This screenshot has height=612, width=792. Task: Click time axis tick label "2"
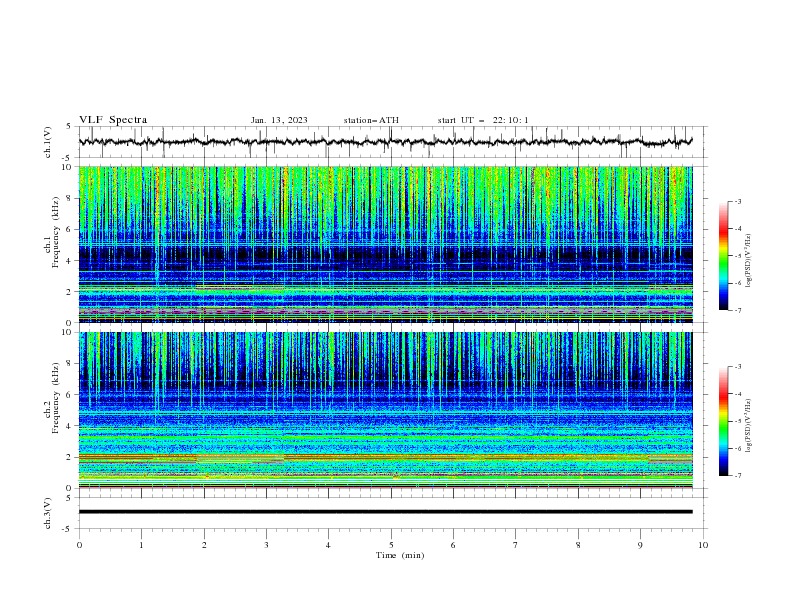pyautogui.click(x=204, y=545)
